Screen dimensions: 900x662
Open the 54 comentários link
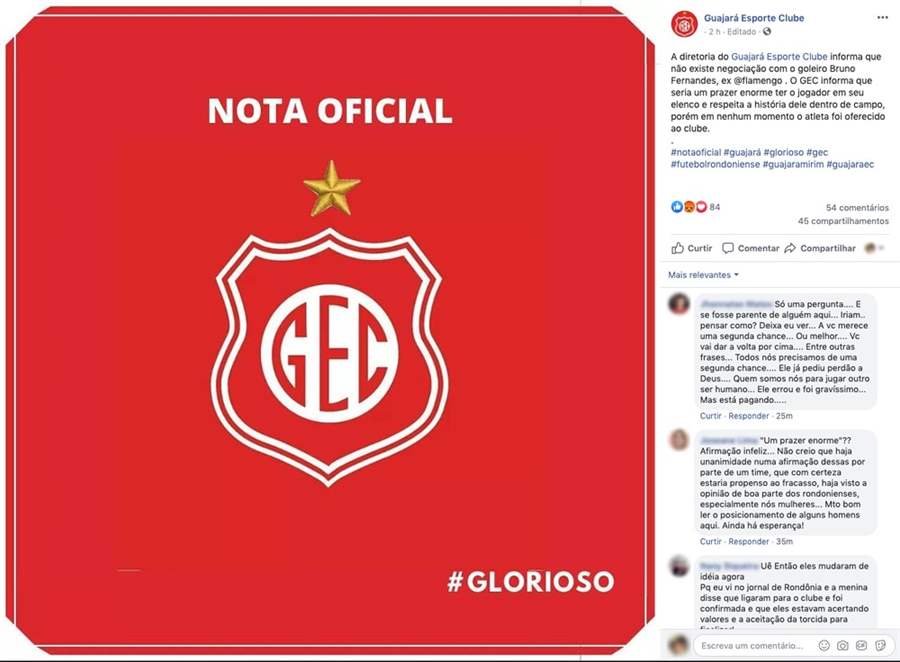[x=857, y=207]
